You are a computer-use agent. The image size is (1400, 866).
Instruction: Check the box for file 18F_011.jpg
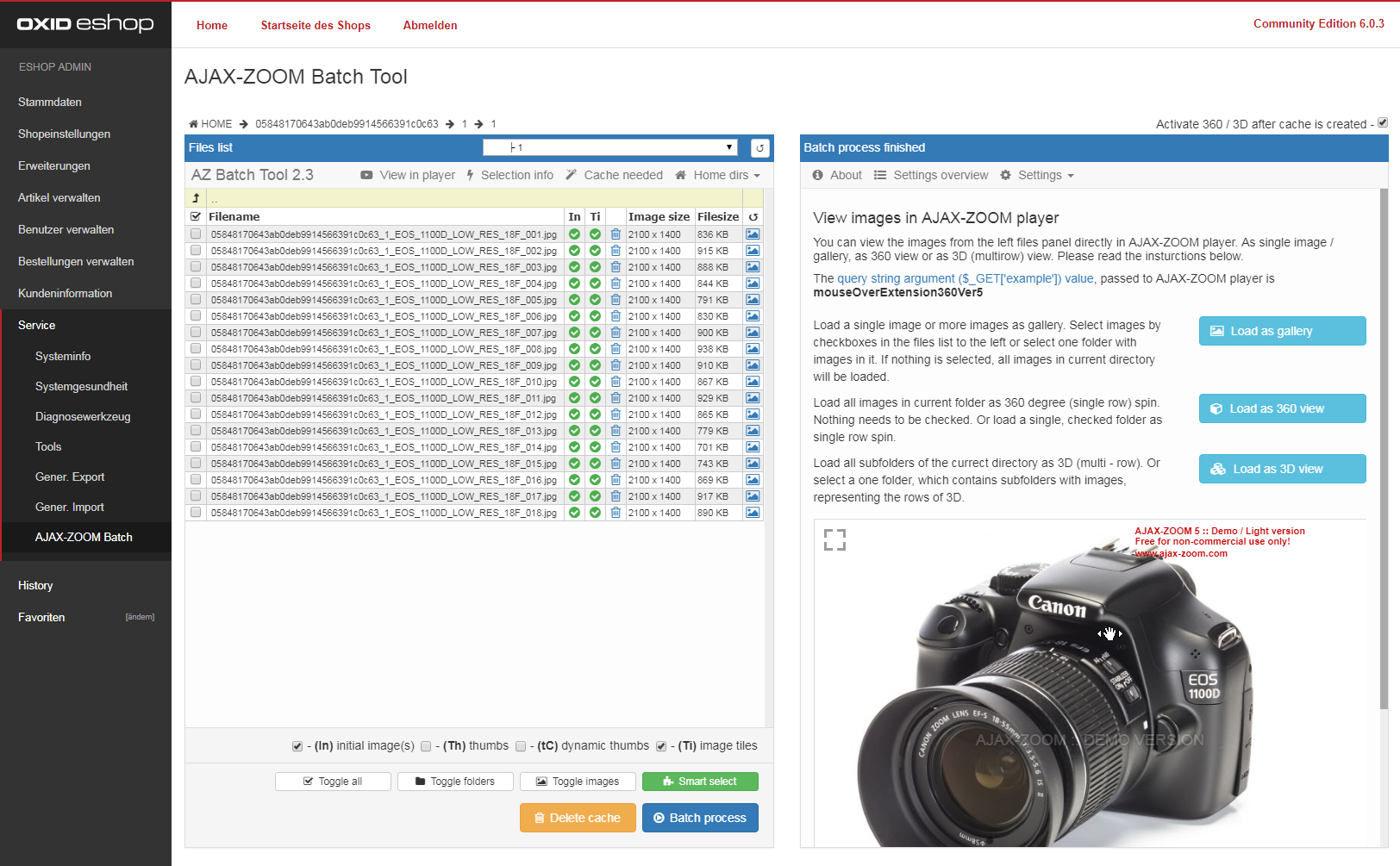[x=196, y=398]
